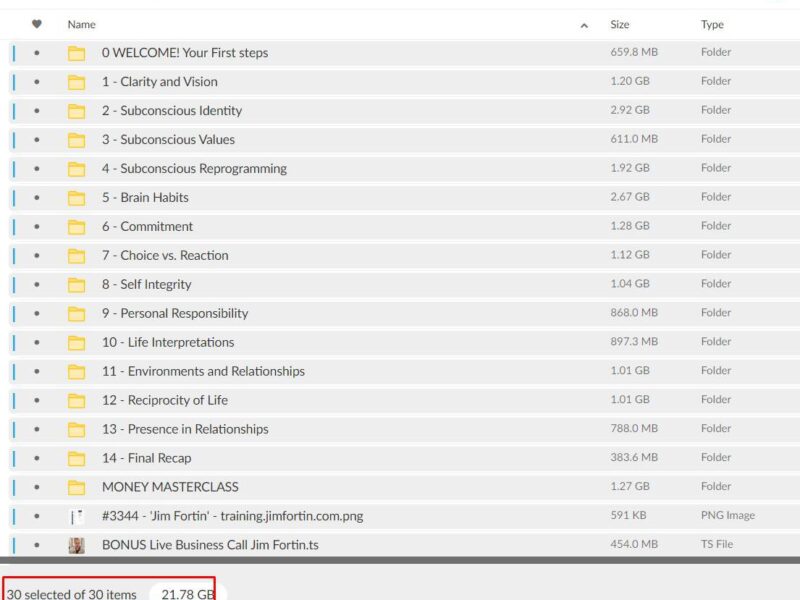The image size is (800, 600).
Task: Sort the list by the Size column
Action: [620, 25]
